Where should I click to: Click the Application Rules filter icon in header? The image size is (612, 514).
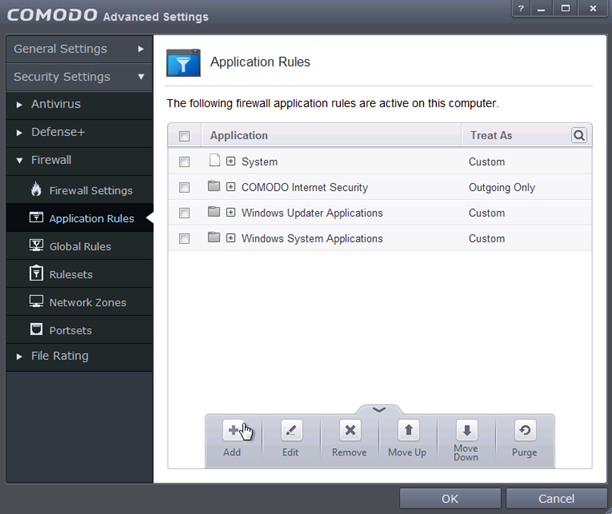click(183, 62)
